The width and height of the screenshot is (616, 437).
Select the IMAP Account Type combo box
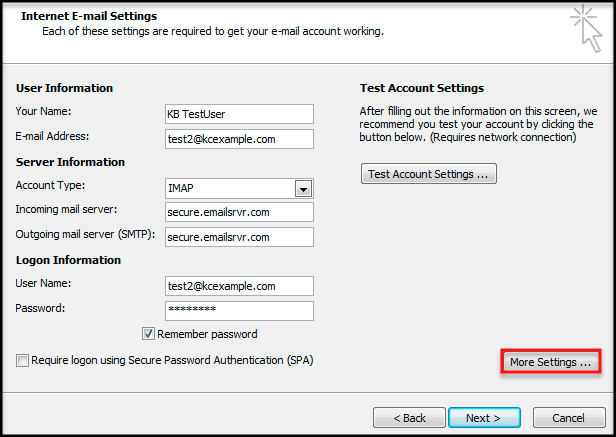239,188
